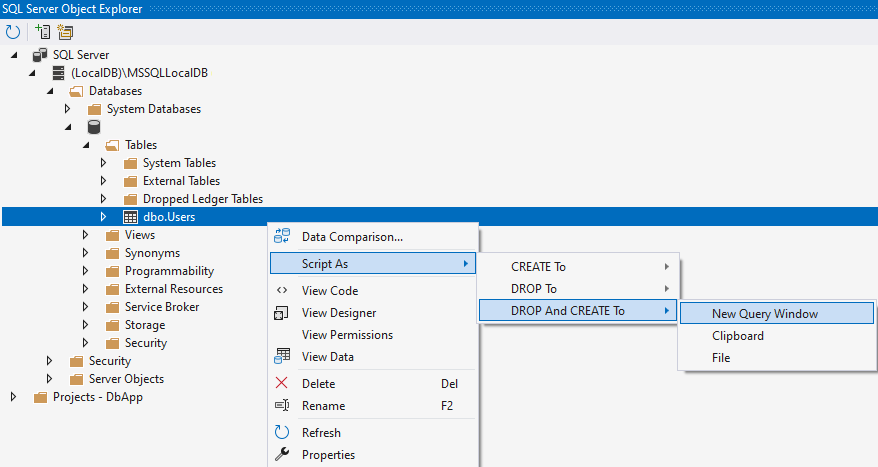Select the System Tables row
878x467 pixels.
[x=179, y=163]
